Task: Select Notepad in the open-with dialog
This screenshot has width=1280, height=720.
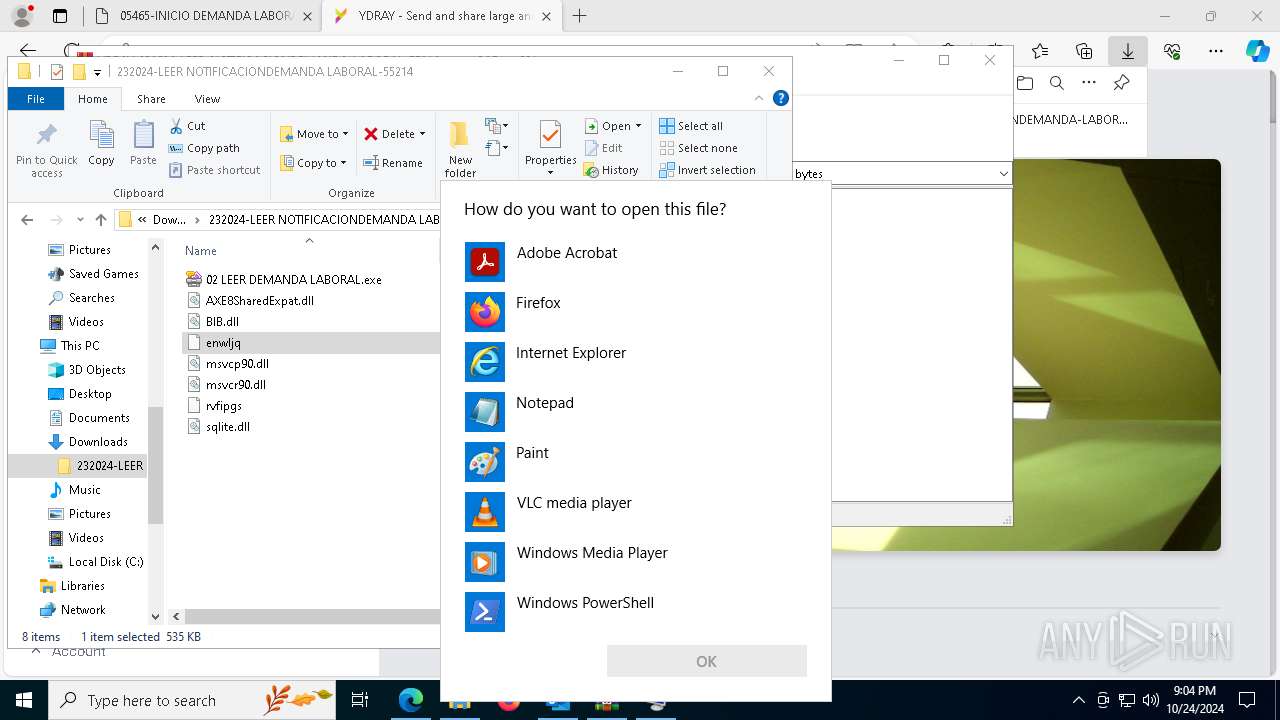Action: [636, 412]
